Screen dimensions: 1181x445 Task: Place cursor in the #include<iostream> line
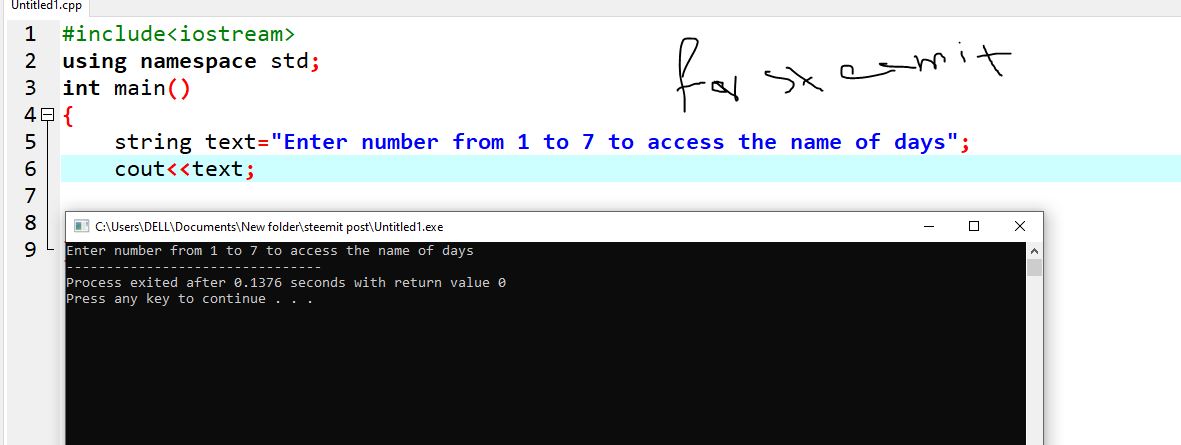[179, 34]
